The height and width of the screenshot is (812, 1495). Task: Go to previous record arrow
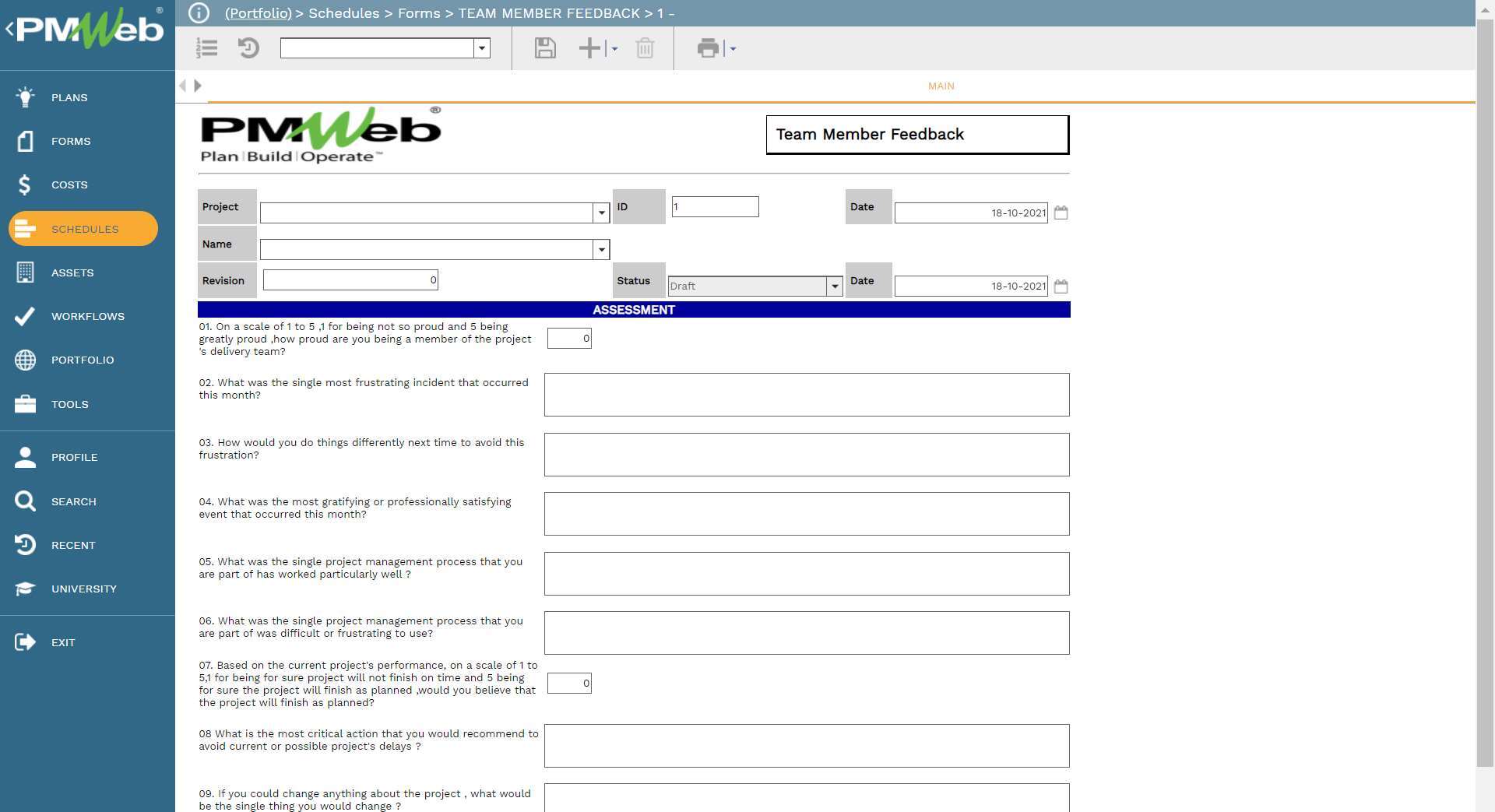183,86
